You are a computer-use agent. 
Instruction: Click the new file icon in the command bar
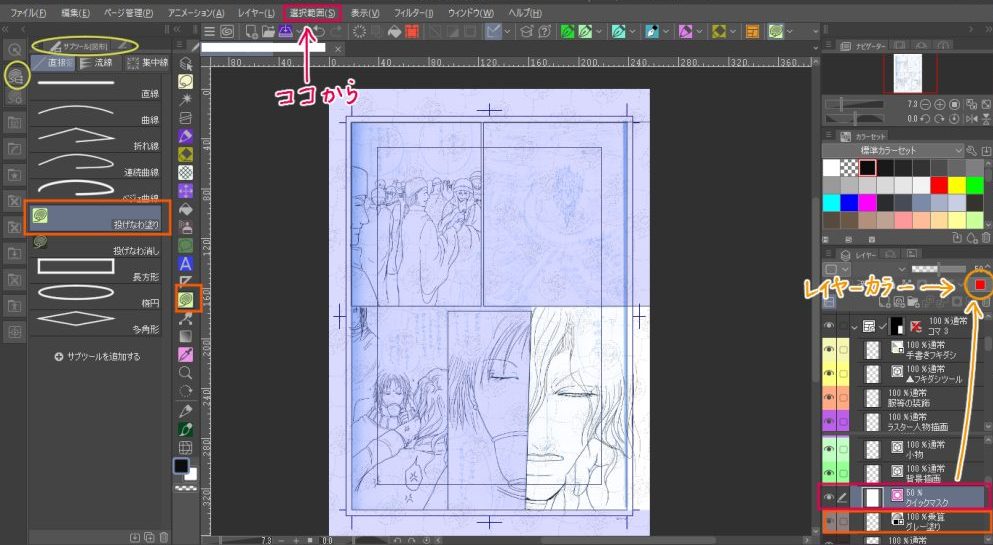pos(251,31)
